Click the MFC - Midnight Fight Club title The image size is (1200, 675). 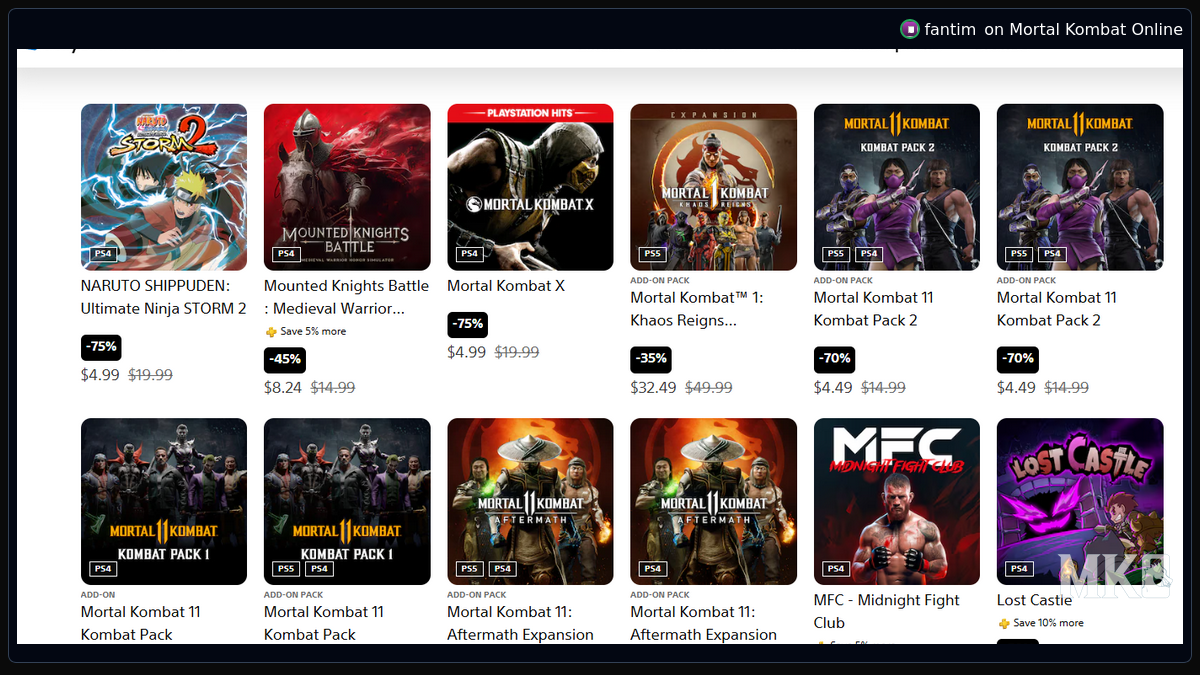point(885,611)
